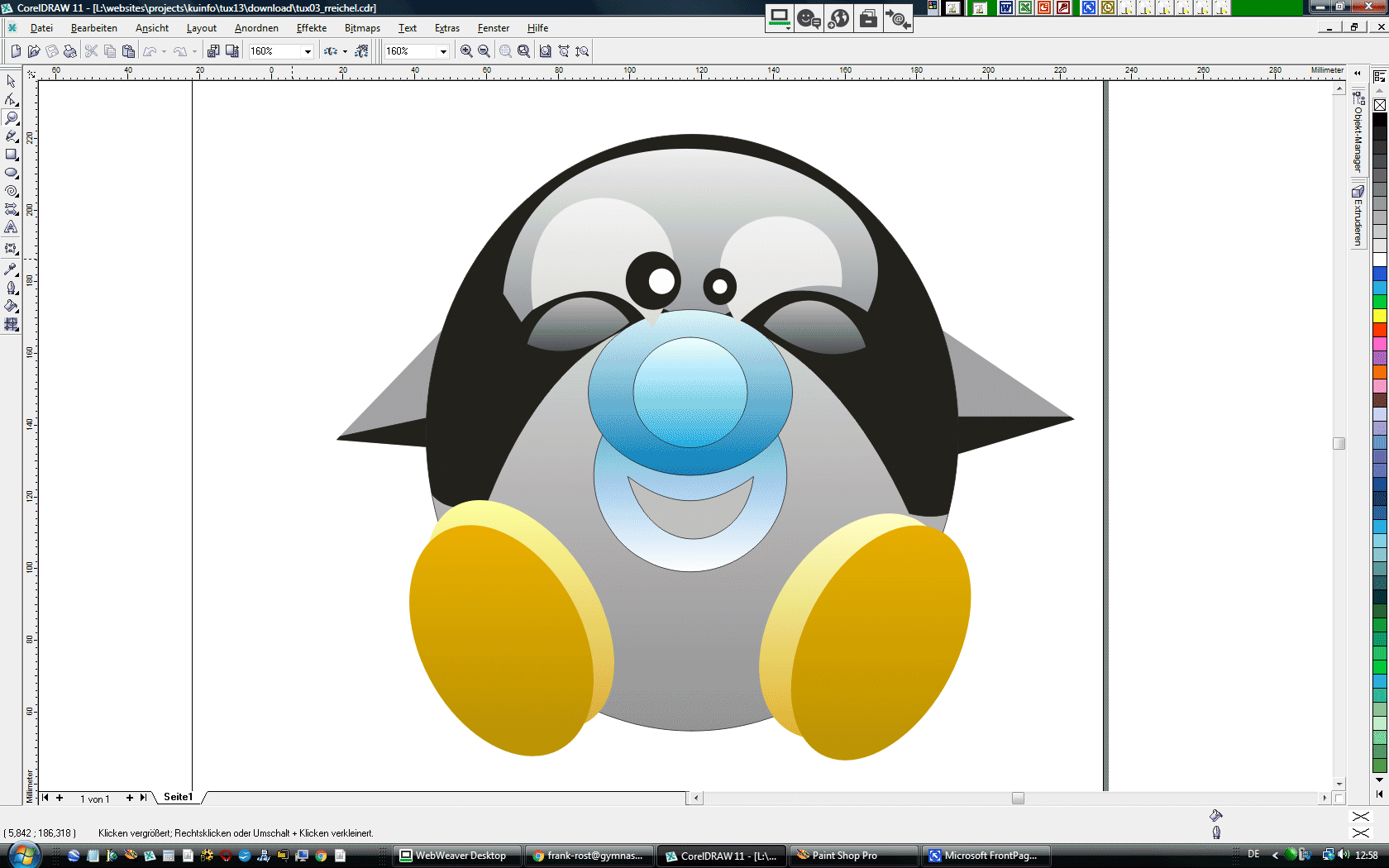
Task: Click the vertical scrollbar thumb
Action: [1339, 444]
